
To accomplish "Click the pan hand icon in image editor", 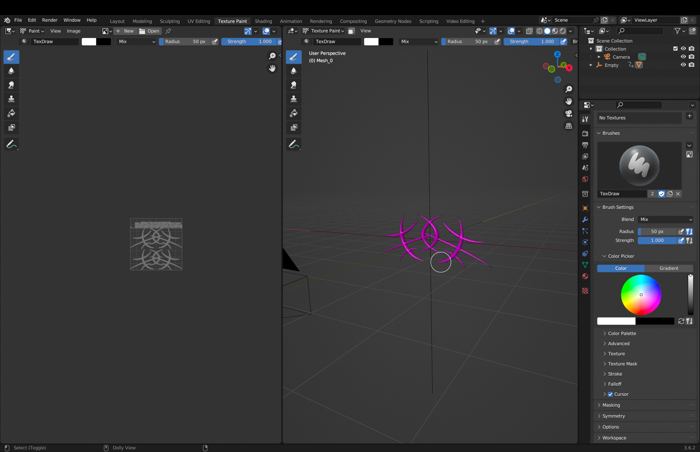I will [272, 68].
